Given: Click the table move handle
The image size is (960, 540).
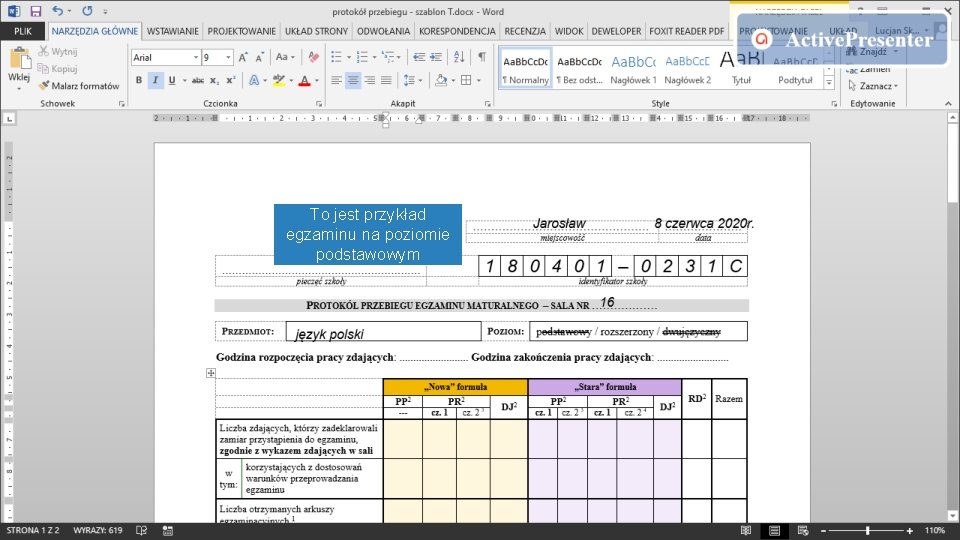Looking at the screenshot, I should pyautogui.click(x=211, y=373).
